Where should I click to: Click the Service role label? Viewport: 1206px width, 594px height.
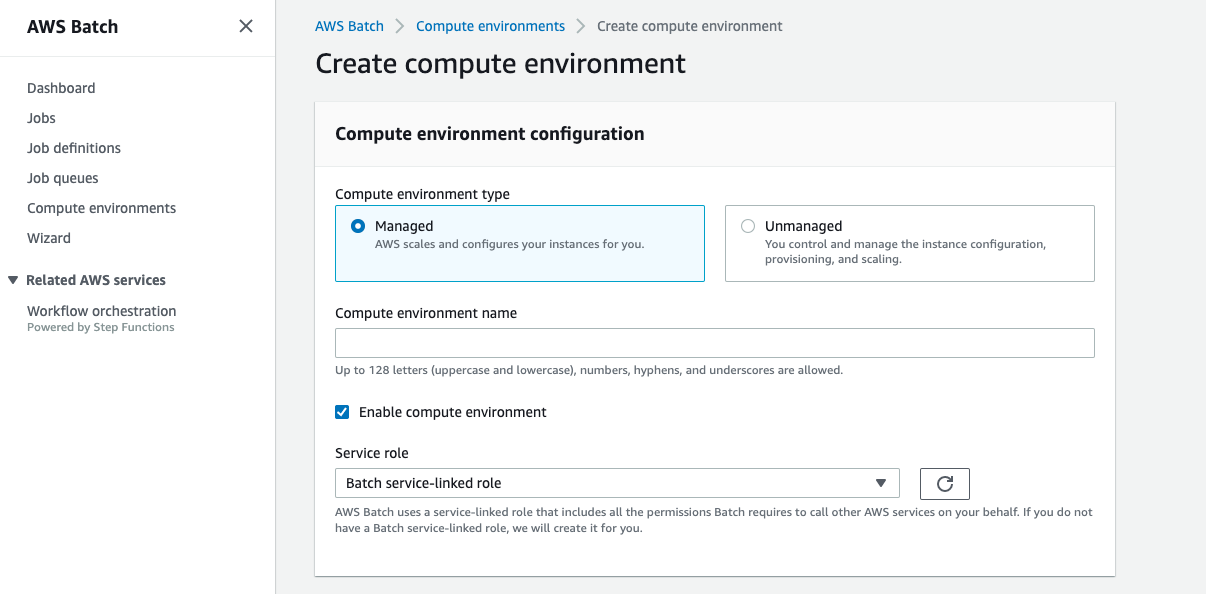click(372, 453)
